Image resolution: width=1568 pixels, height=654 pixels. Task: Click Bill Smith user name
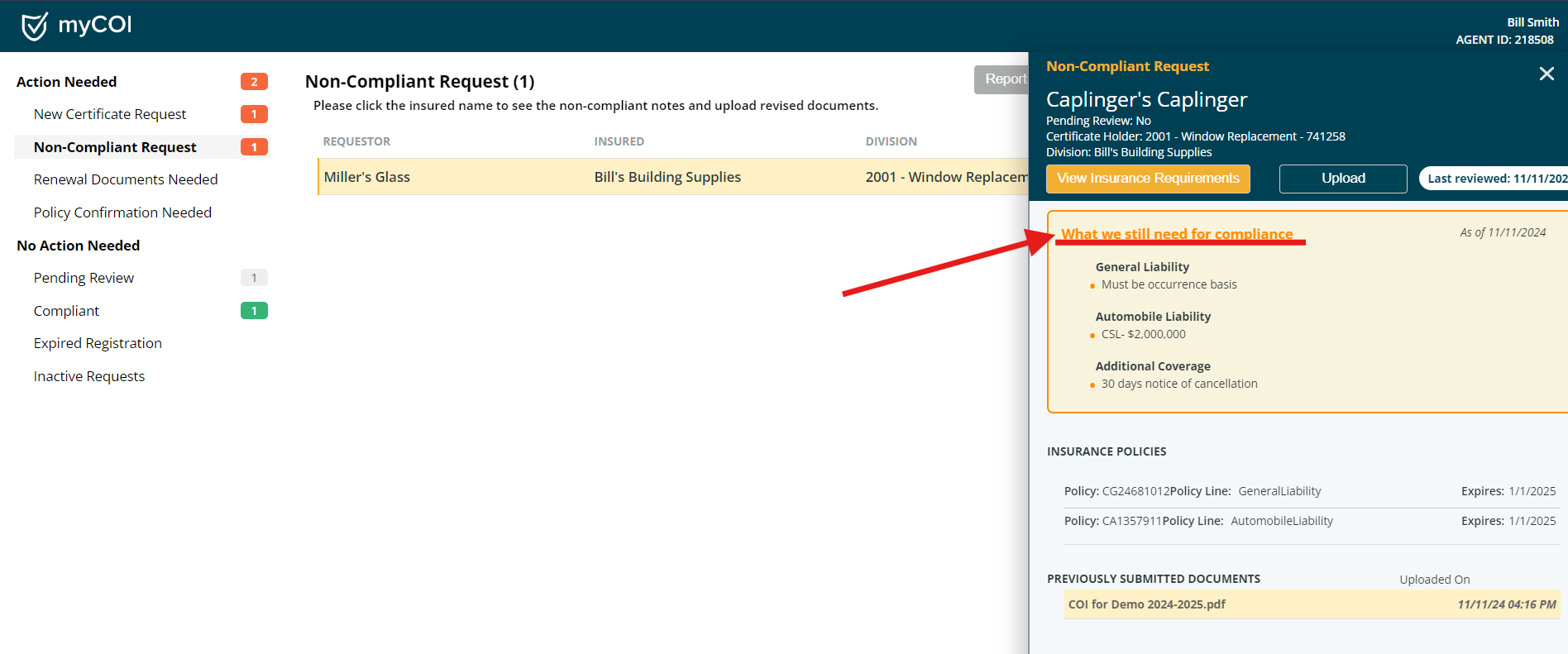[x=1532, y=22]
